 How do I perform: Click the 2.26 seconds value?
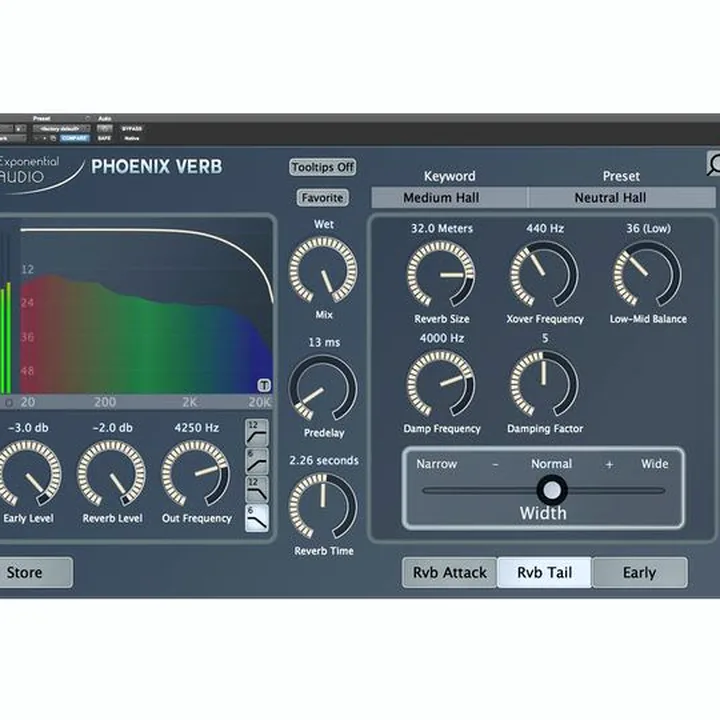point(324,460)
